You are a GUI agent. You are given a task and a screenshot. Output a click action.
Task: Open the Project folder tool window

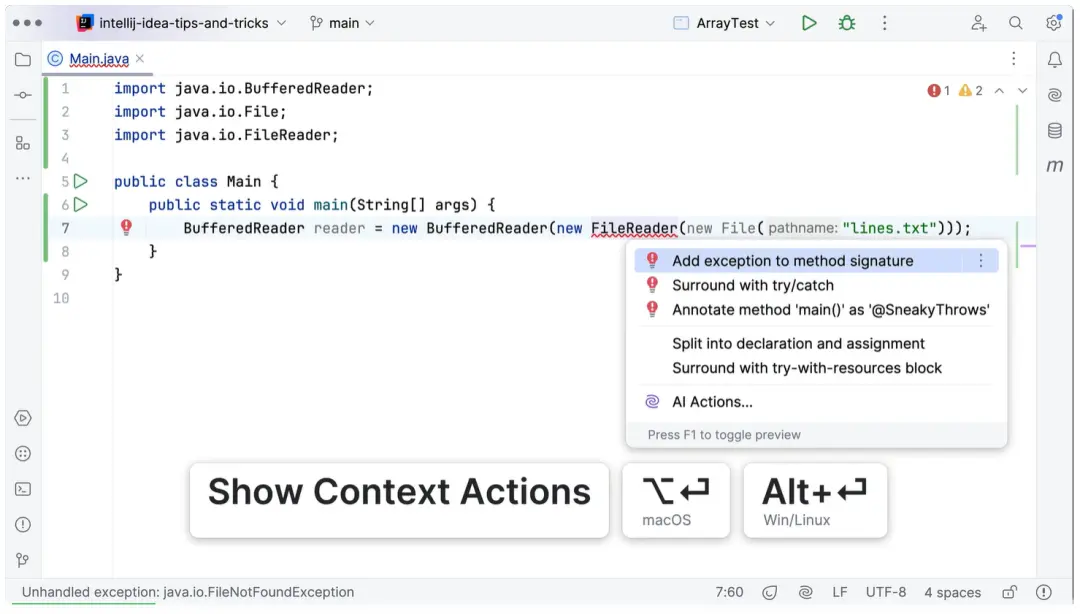pyautogui.click(x=23, y=59)
